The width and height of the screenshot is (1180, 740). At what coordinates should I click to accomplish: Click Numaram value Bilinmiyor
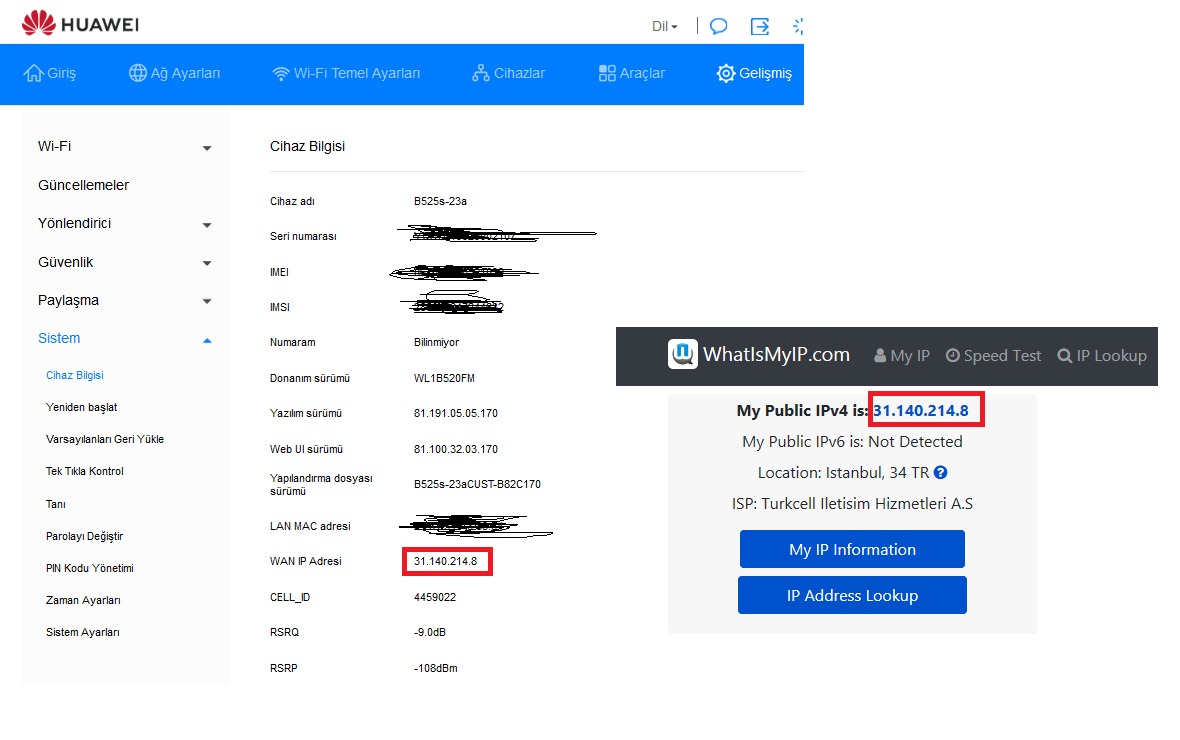[x=436, y=342]
